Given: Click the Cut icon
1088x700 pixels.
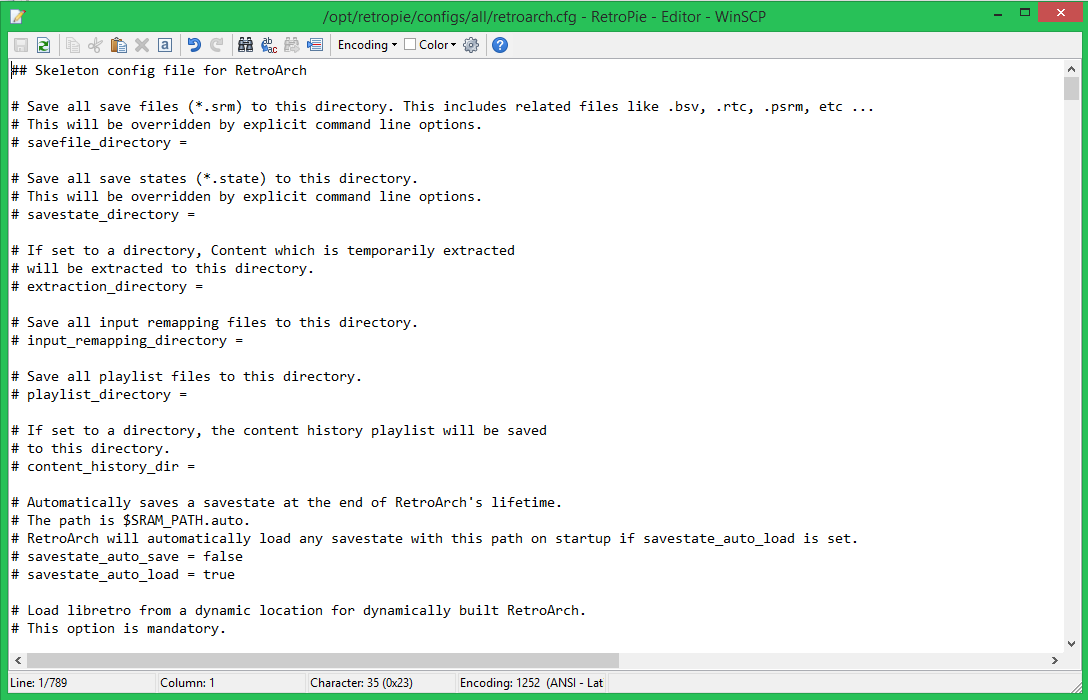Looking at the screenshot, I should coord(94,45).
